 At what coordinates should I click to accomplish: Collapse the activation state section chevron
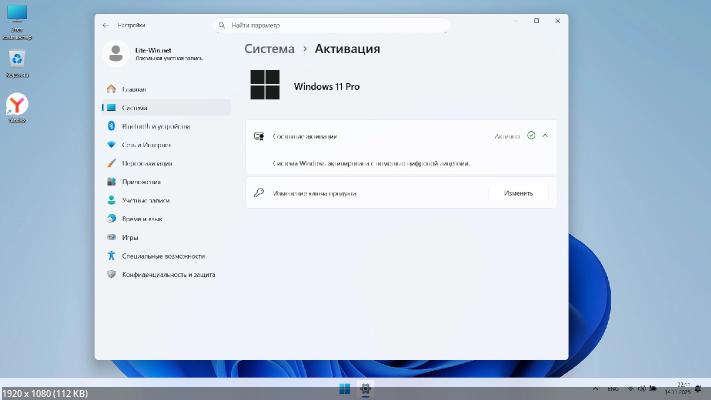pos(545,135)
